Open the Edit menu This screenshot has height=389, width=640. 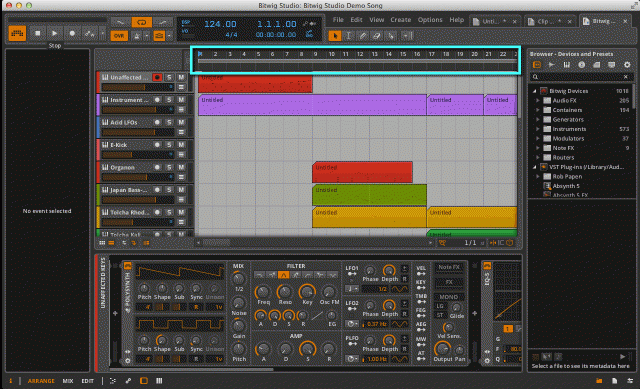tap(356, 20)
